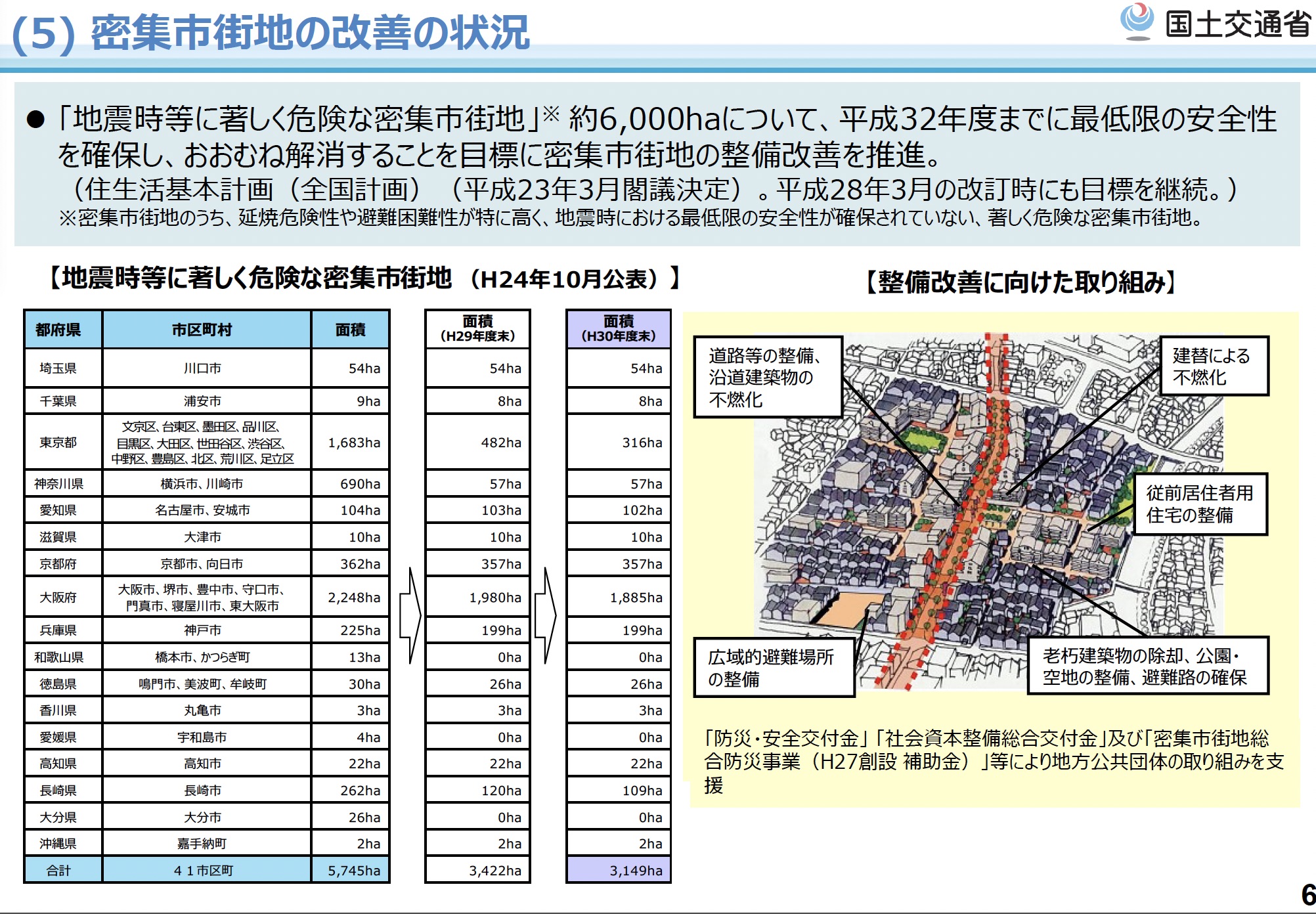Select the 市区町村 column header
This screenshot has height=914, width=1316.
[x=206, y=329]
